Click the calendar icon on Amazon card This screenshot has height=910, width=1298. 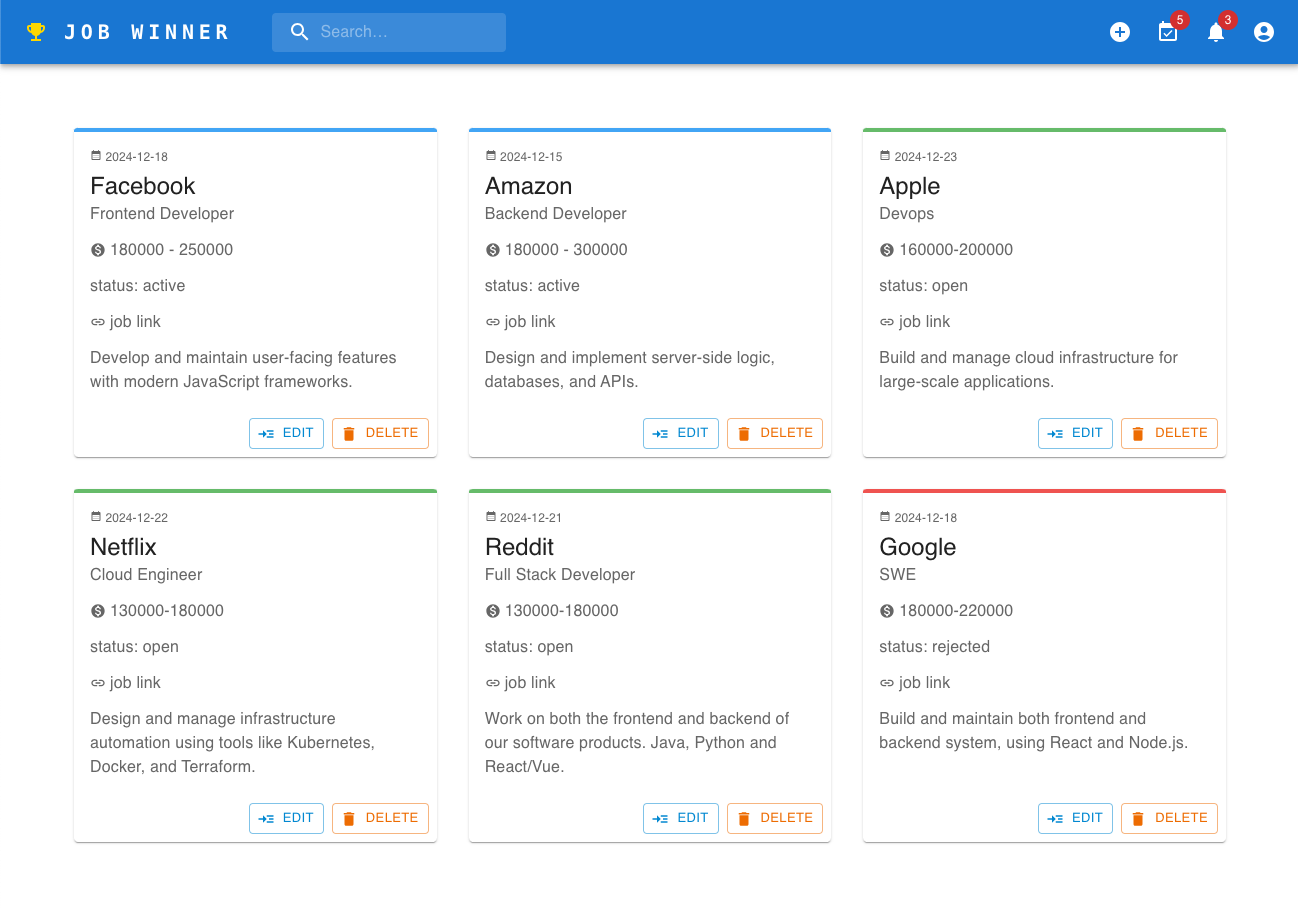491,156
